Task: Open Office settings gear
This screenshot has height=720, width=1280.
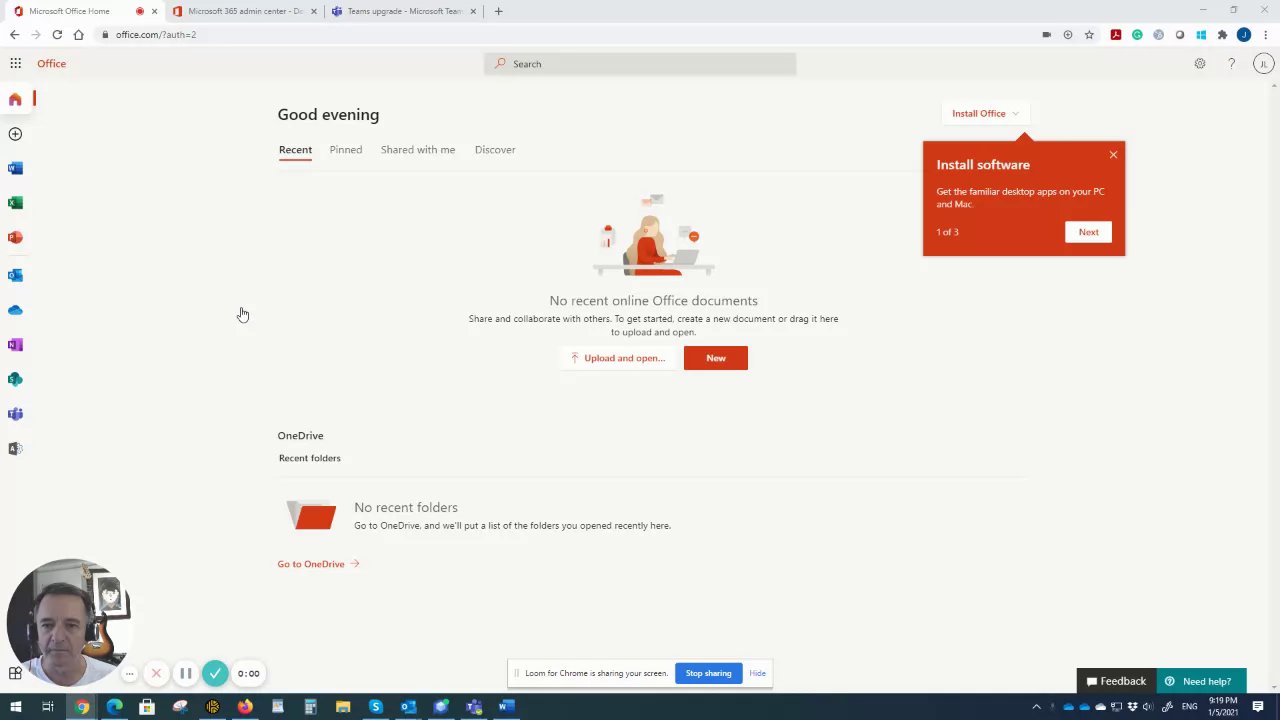Action: coord(1200,63)
